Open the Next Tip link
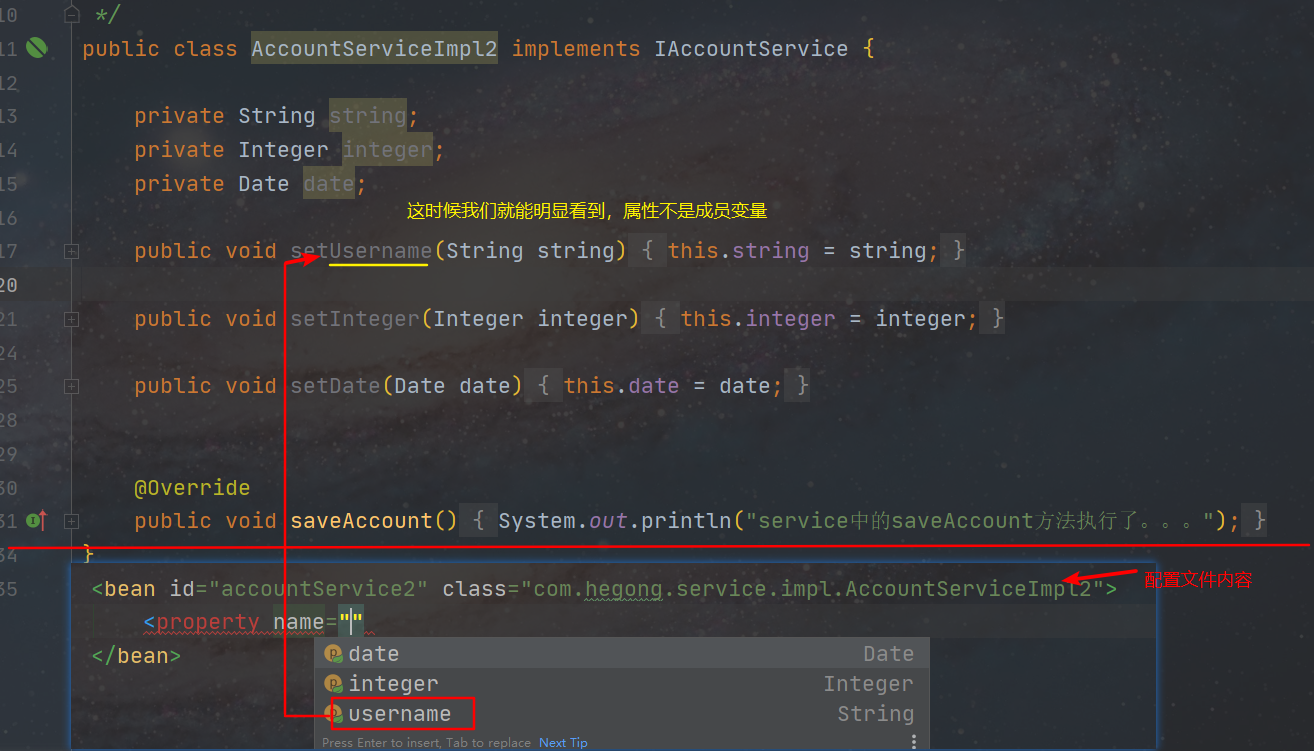This screenshot has width=1314, height=751. 563,743
